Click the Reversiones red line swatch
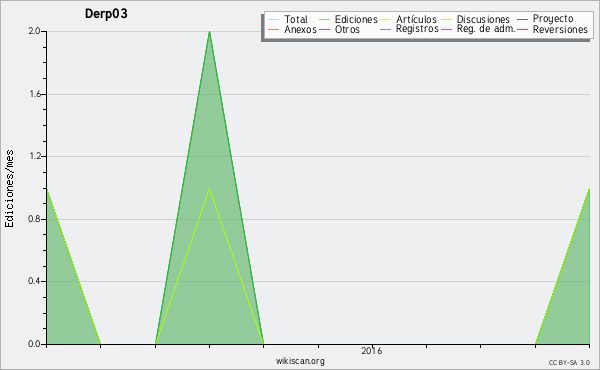 (x=522, y=29)
